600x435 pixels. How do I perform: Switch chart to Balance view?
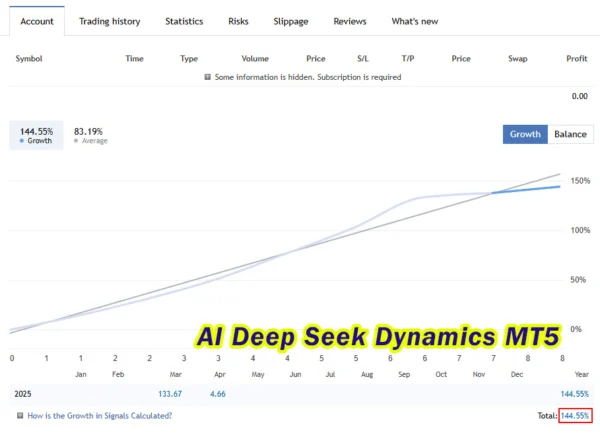click(570, 134)
